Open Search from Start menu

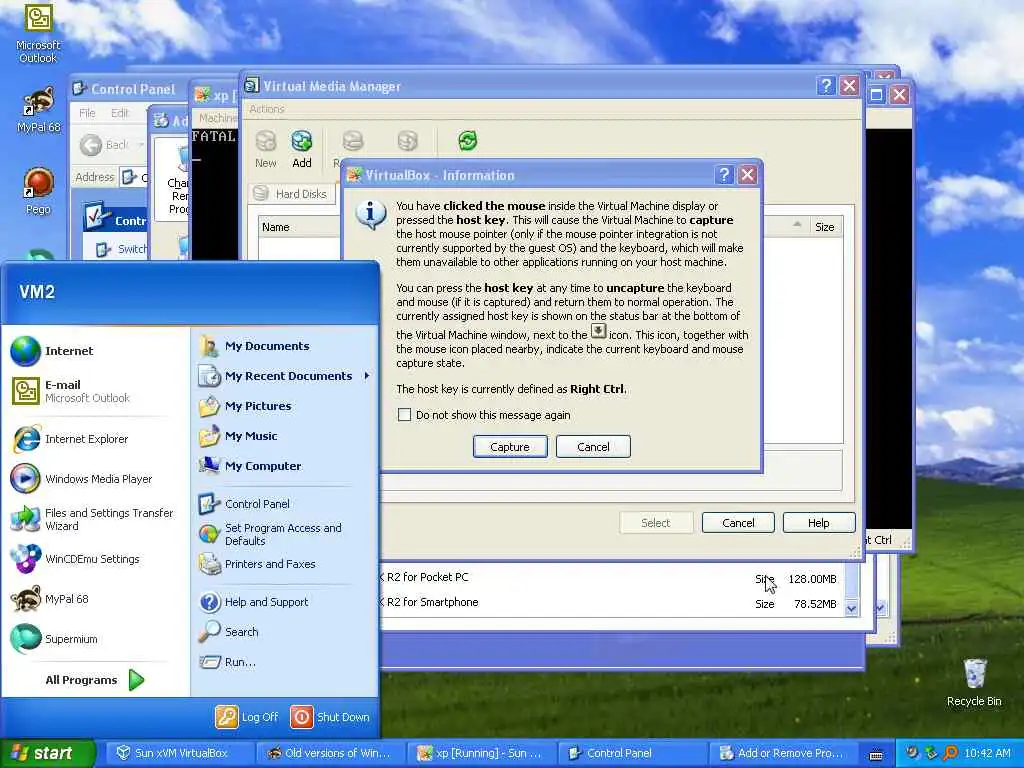click(x=284, y=632)
